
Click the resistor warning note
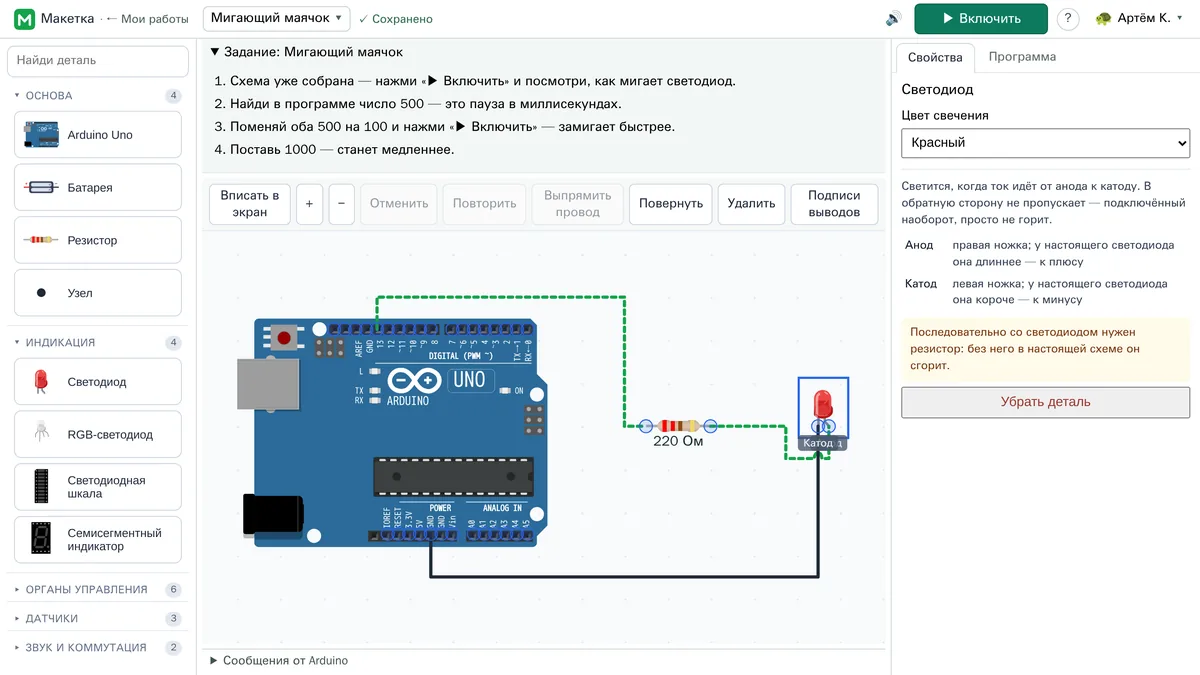pyautogui.click(x=1045, y=349)
